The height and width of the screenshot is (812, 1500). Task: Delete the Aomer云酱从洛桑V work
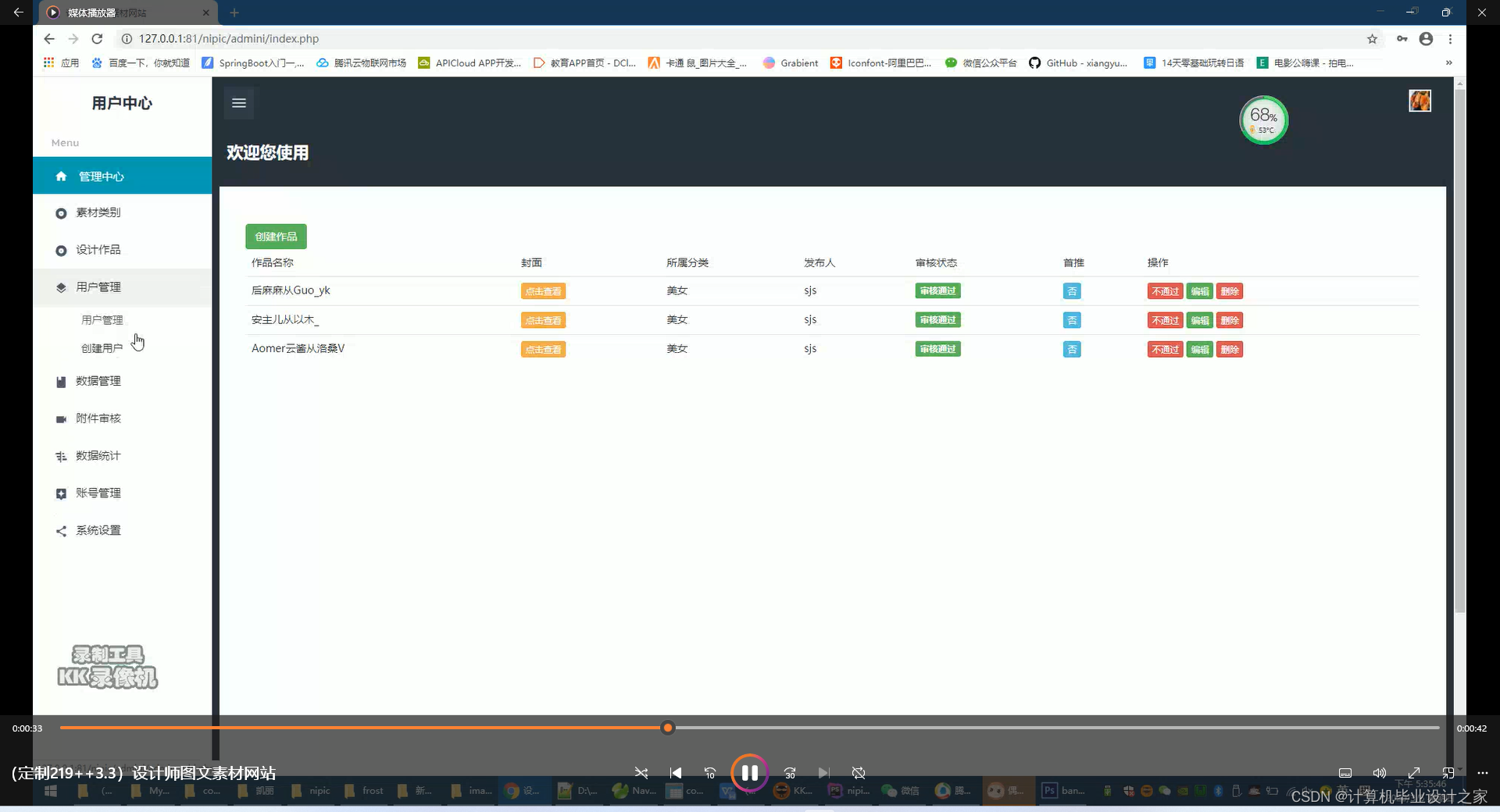pos(1230,349)
